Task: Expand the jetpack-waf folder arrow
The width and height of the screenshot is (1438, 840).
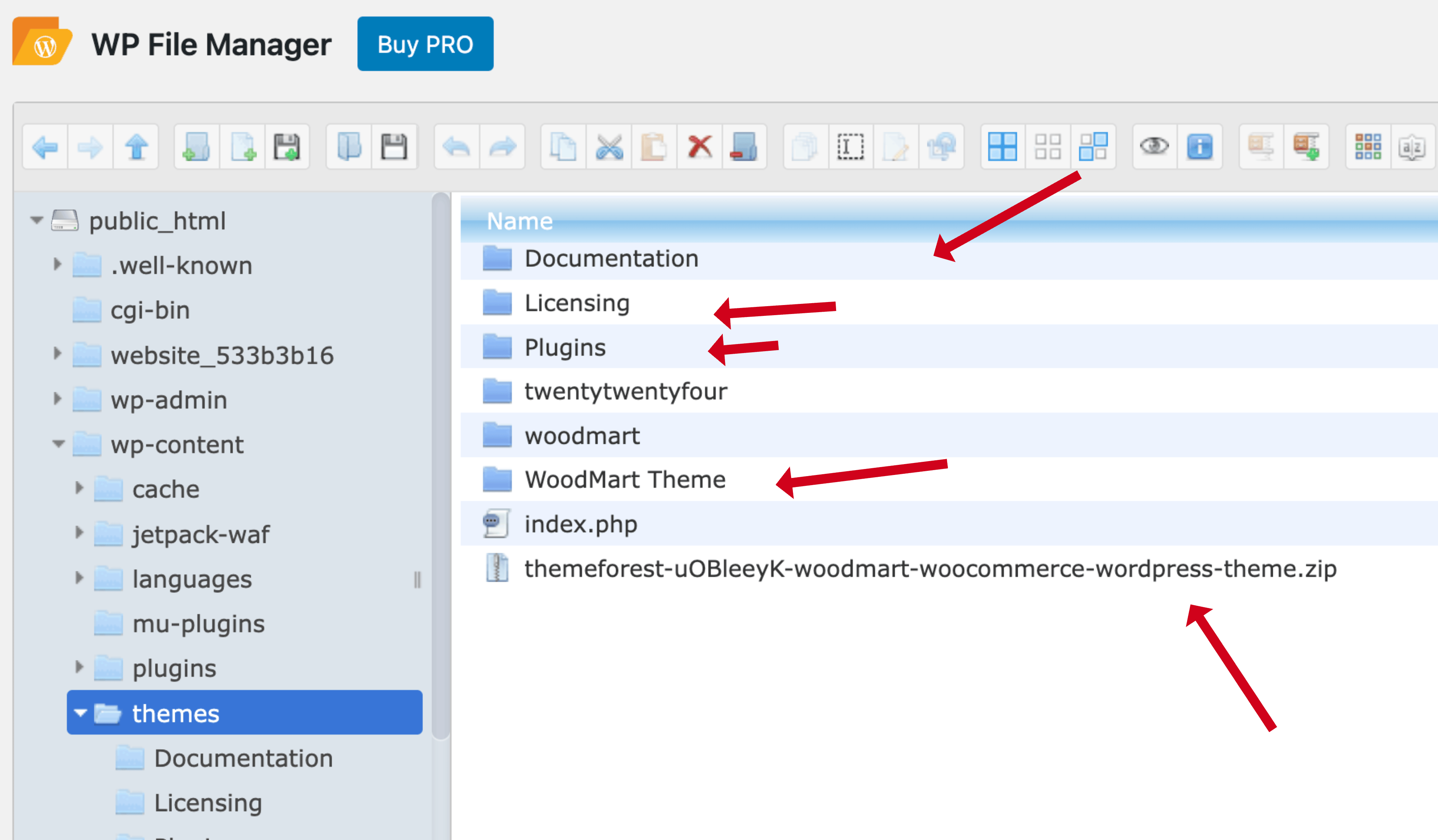Action: (79, 533)
